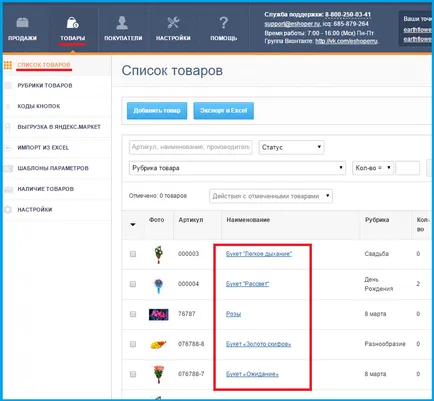Go to Наличие товаров in sidebar
434x401 pixels.
coord(46,189)
